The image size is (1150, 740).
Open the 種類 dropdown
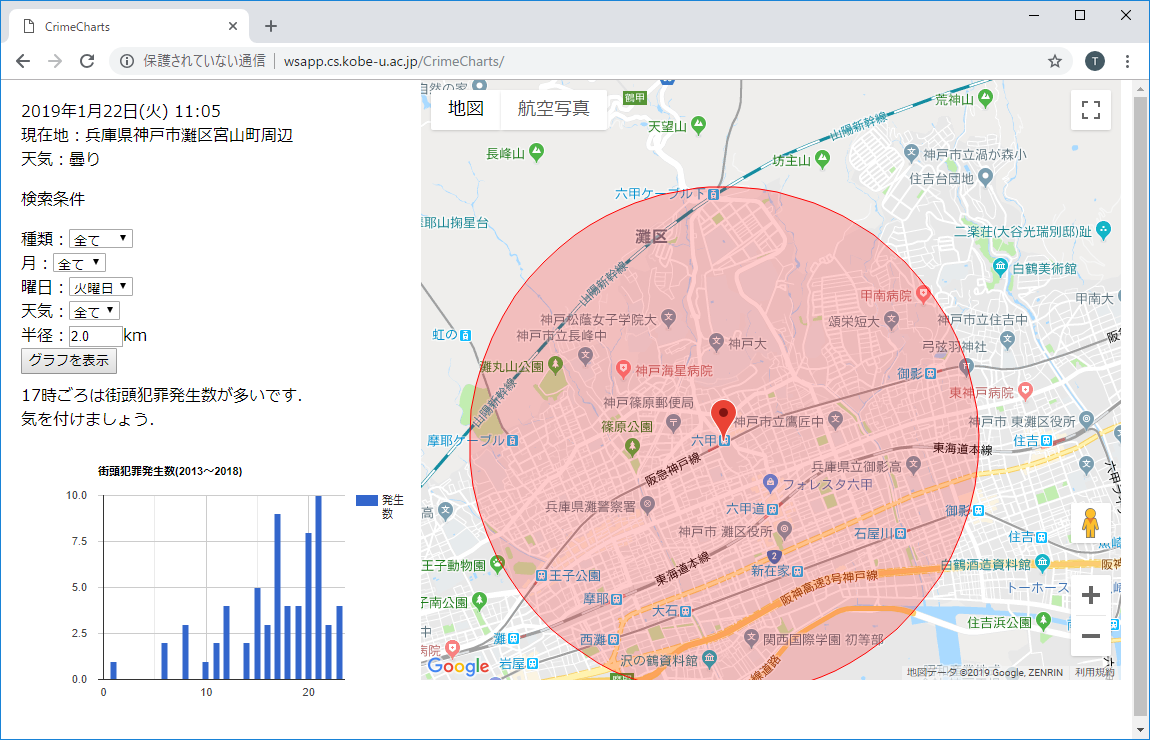pyautogui.click(x=101, y=239)
